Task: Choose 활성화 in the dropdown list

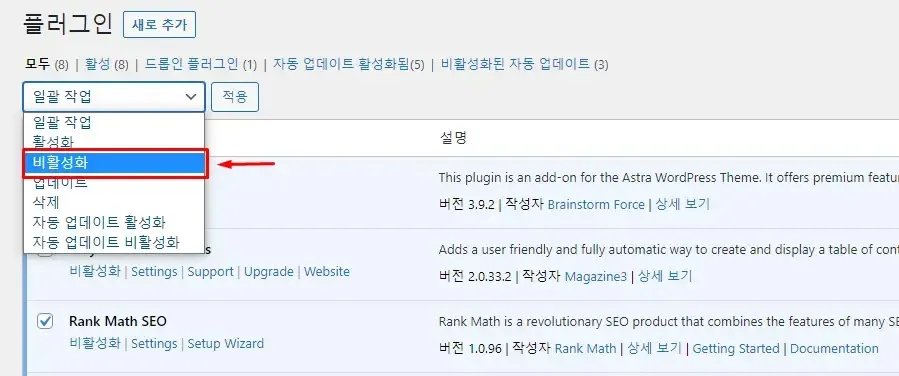Action: pos(115,142)
